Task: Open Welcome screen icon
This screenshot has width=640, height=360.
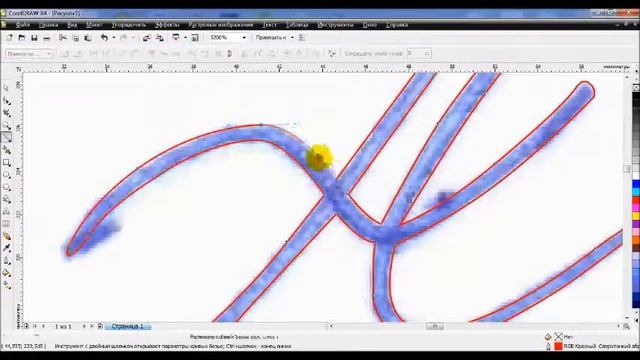Action: tap(195, 38)
